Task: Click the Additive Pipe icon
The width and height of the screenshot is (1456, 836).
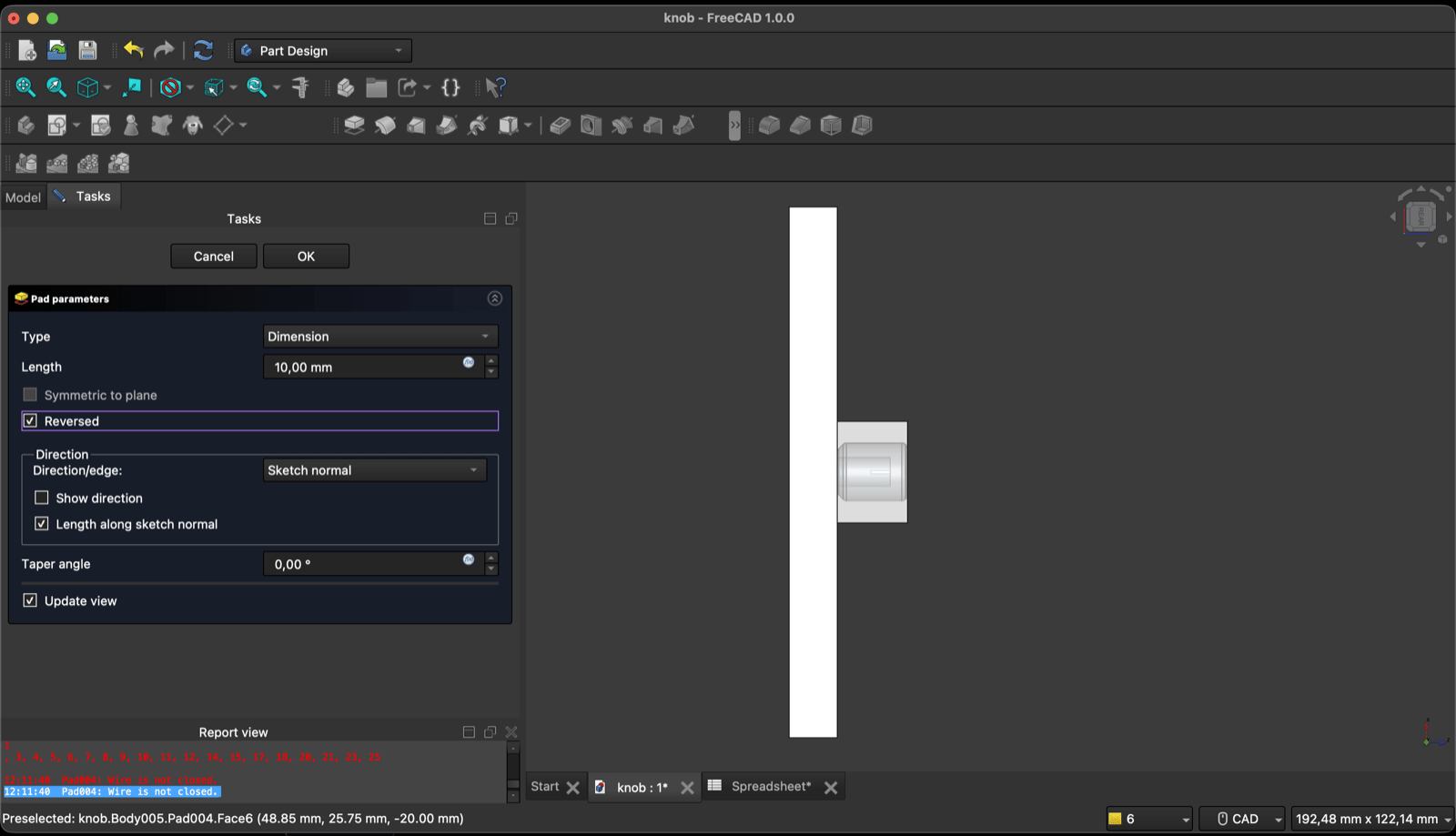Action: coord(447,125)
